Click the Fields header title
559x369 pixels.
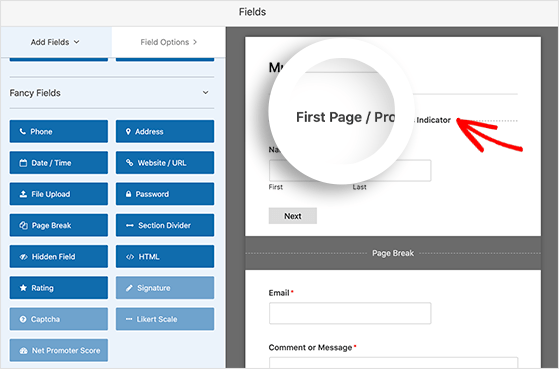click(252, 12)
